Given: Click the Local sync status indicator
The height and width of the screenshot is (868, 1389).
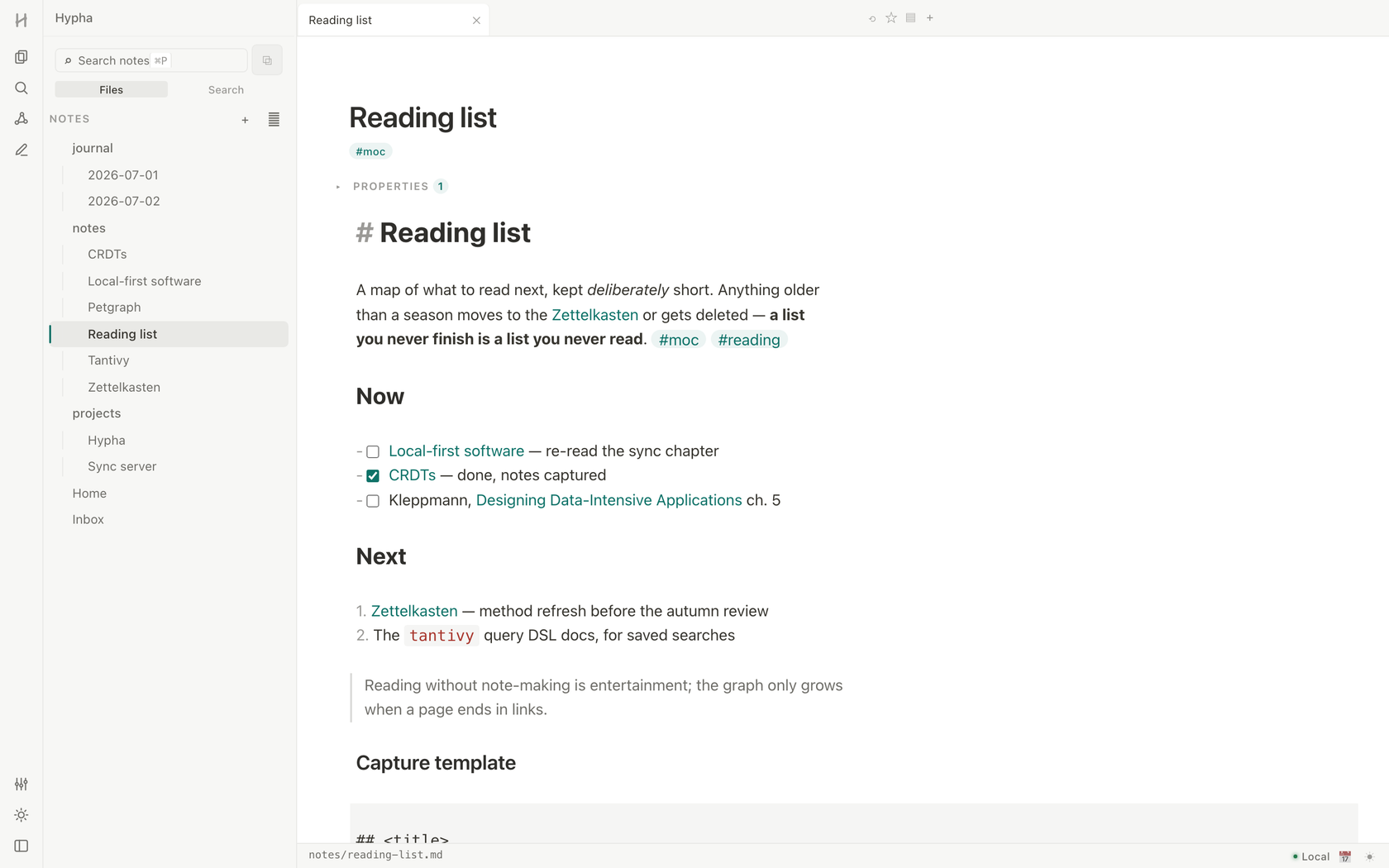Looking at the screenshot, I should pos(1310,856).
